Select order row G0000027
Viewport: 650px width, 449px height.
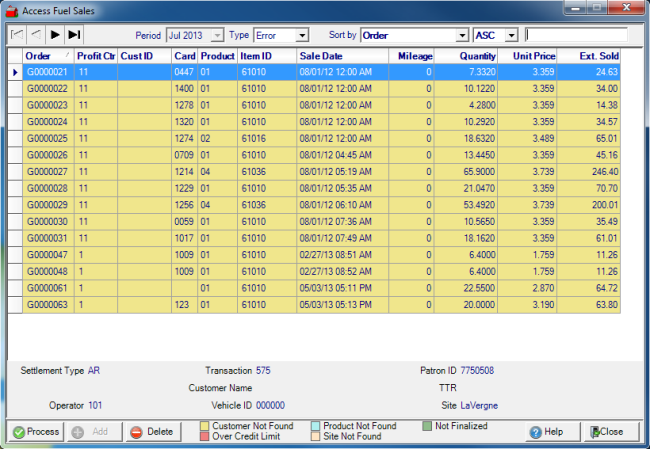pyautogui.click(x=46, y=172)
